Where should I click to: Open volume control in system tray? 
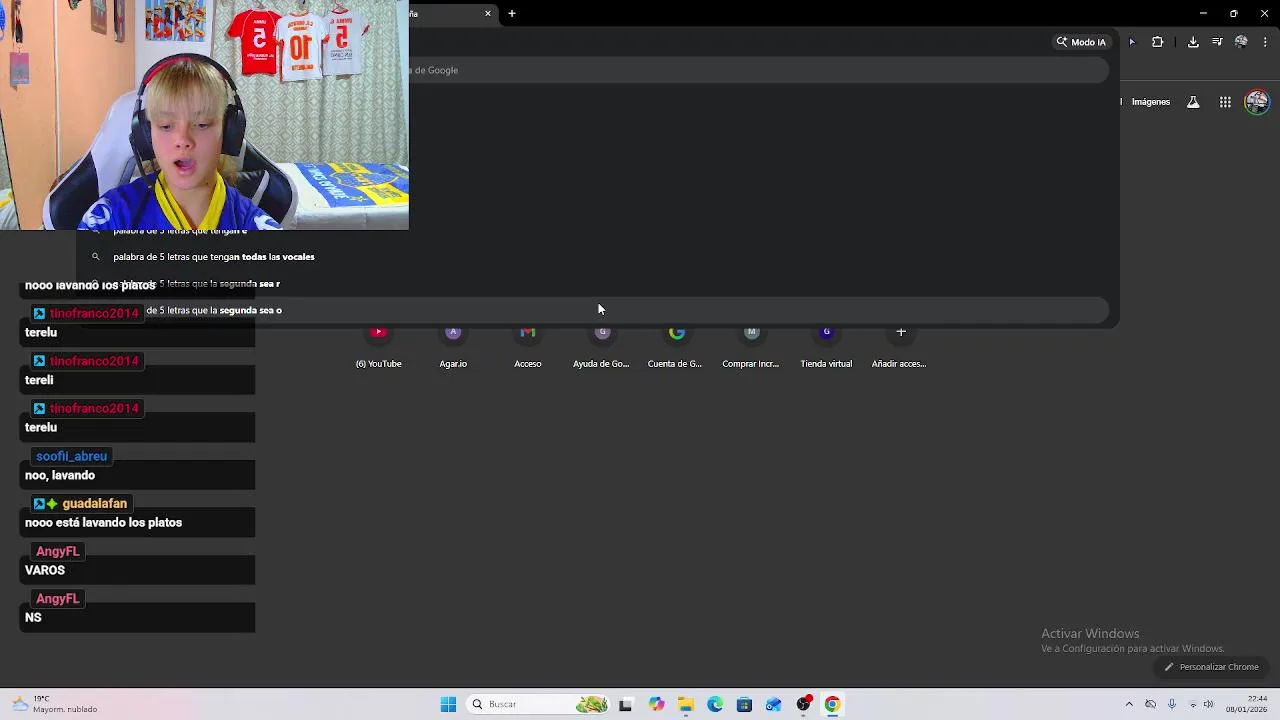point(1209,704)
